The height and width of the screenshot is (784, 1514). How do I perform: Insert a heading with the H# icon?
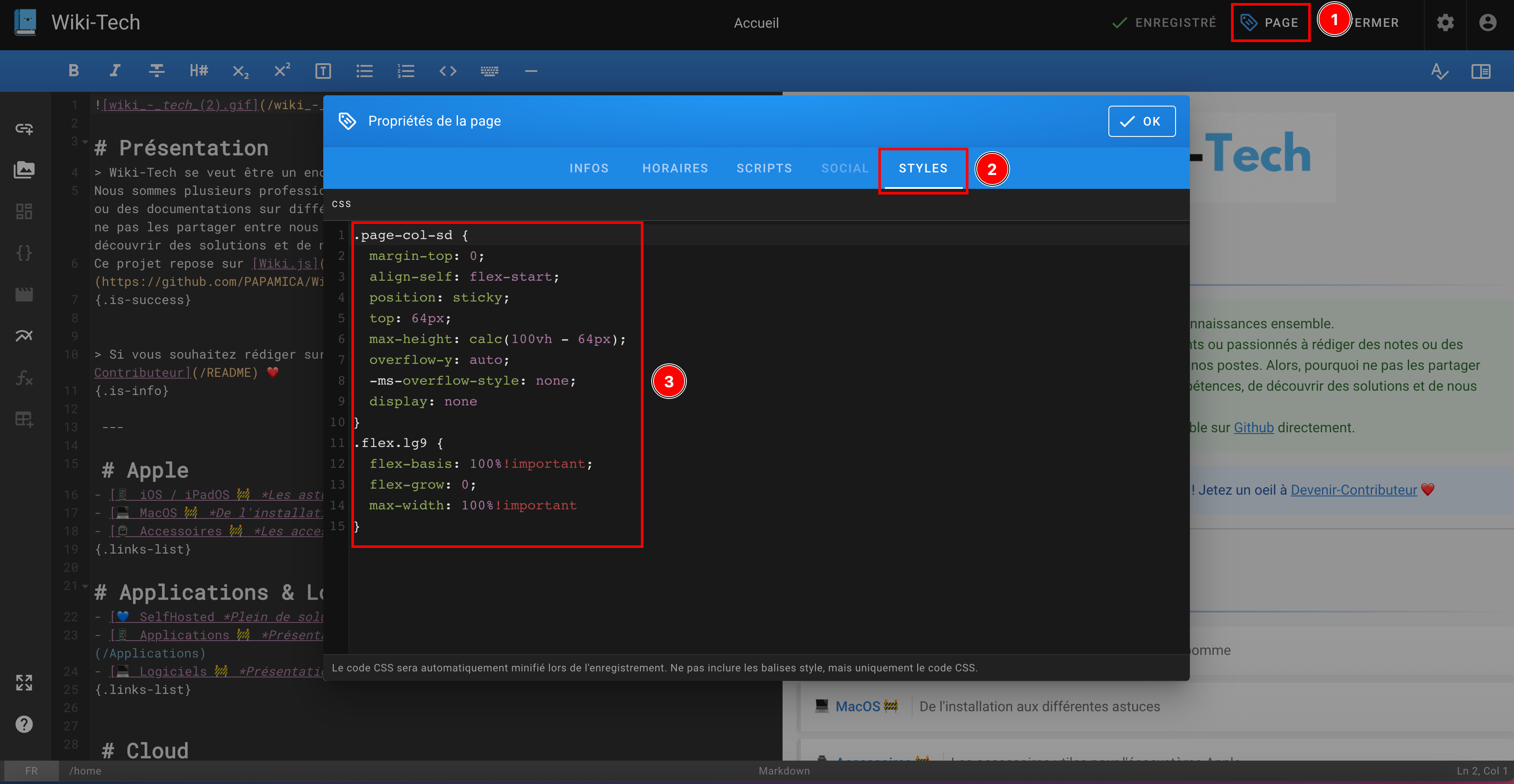coord(198,71)
